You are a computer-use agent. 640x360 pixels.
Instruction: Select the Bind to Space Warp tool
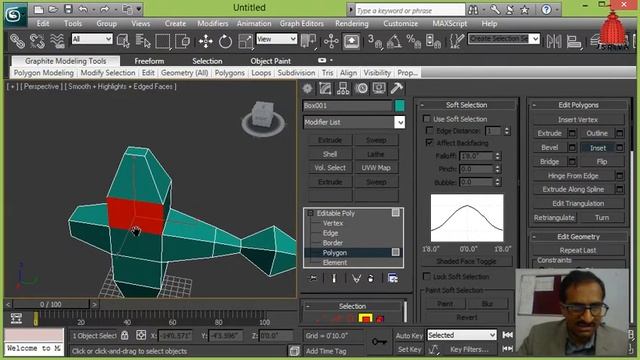(57, 41)
